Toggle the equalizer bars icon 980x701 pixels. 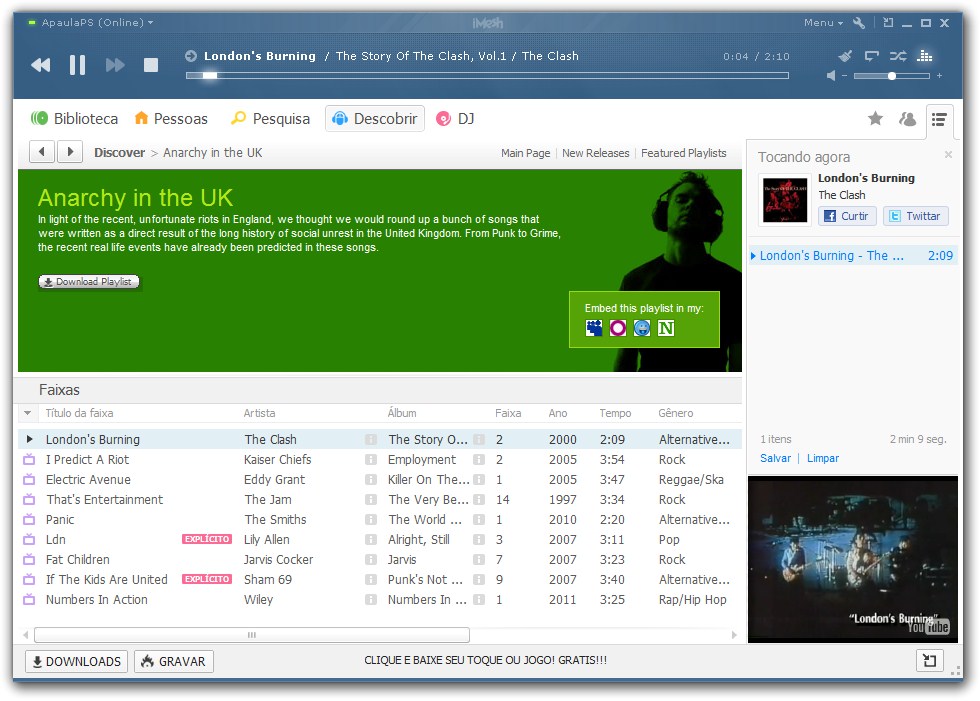(x=924, y=56)
